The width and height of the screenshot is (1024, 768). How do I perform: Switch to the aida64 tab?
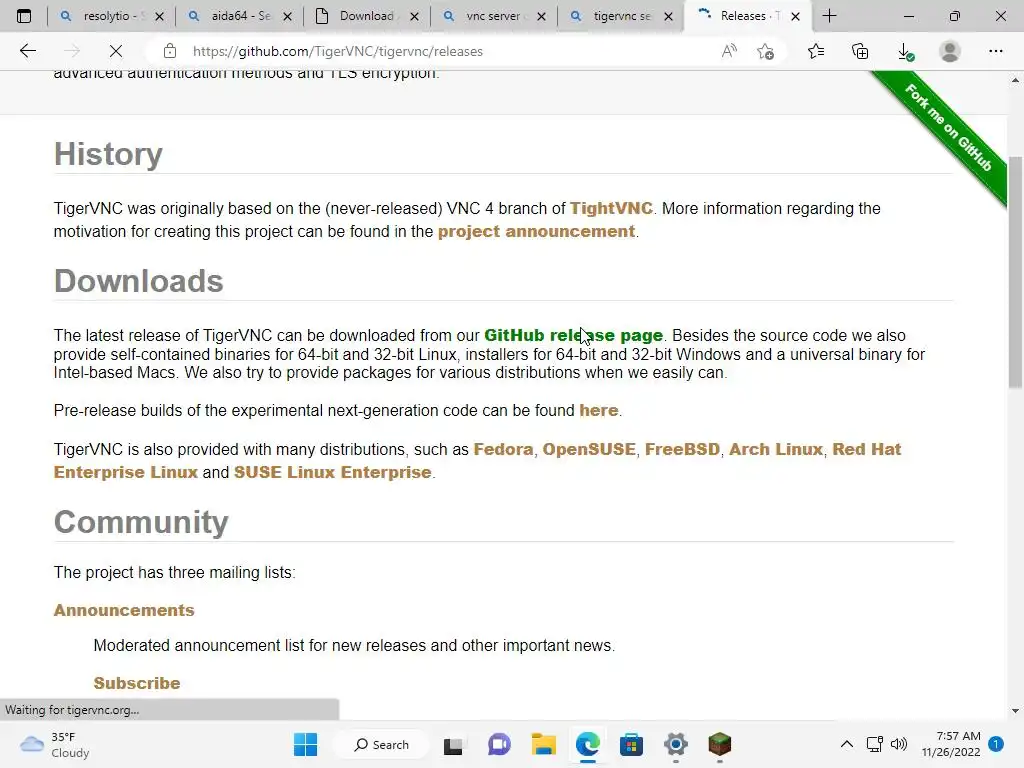pyautogui.click(x=240, y=16)
